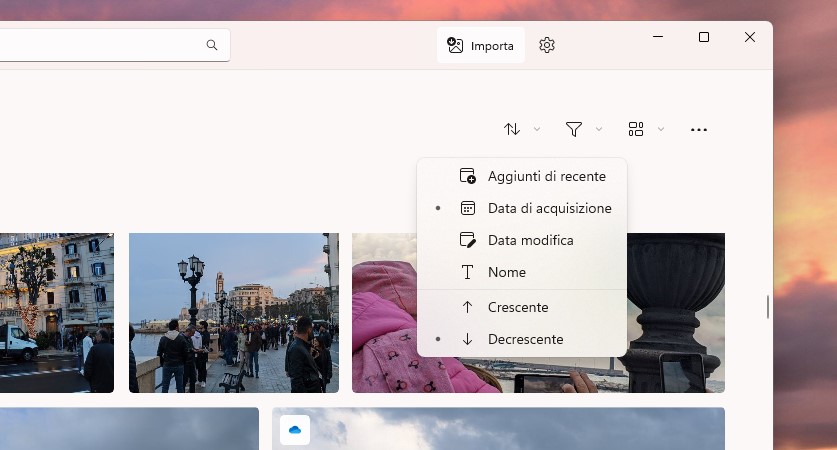Sort photos by Nome
The height and width of the screenshot is (450, 837).
click(522, 272)
